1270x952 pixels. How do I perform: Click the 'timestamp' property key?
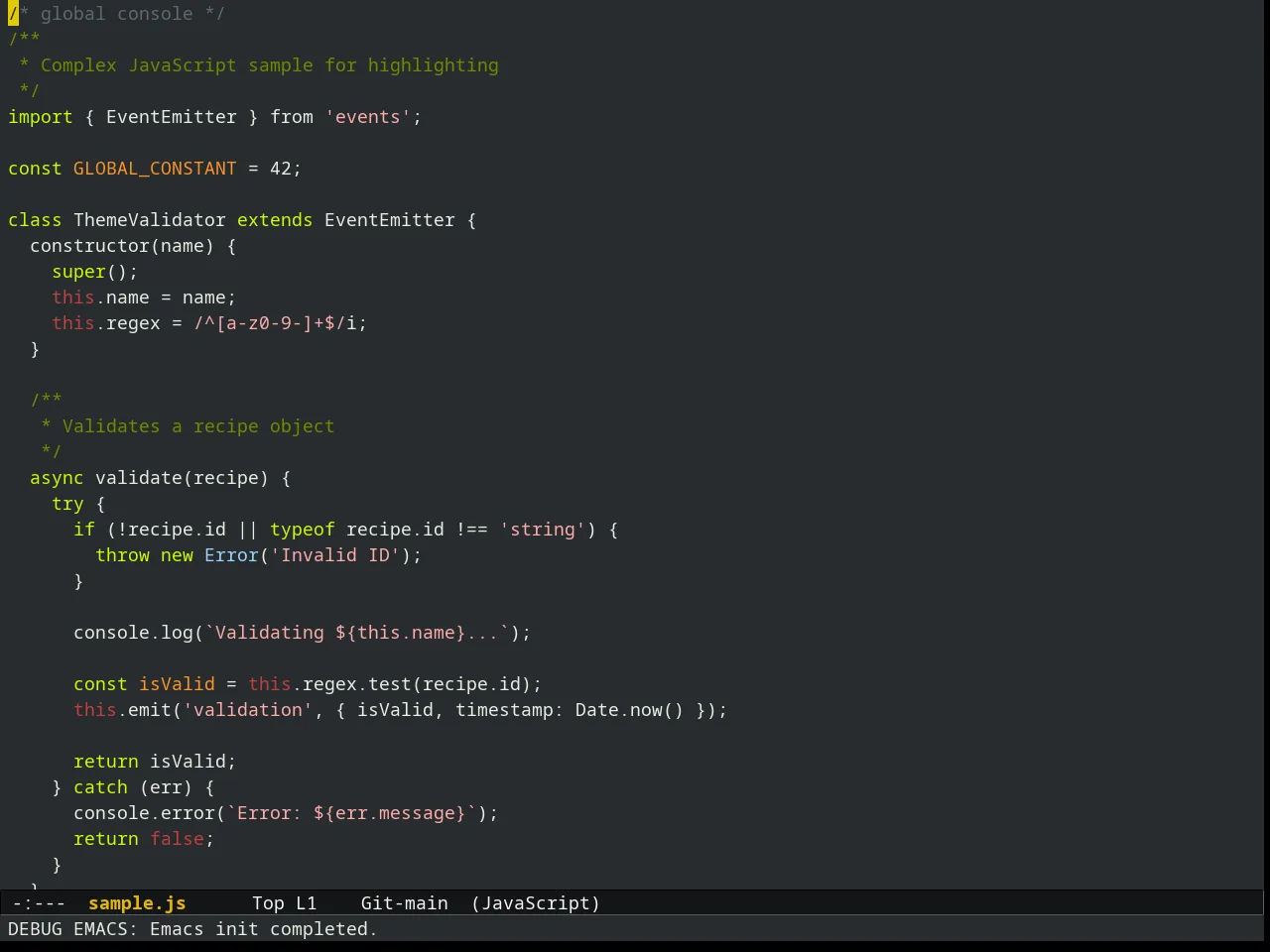pyautogui.click(x=504, y=710)
